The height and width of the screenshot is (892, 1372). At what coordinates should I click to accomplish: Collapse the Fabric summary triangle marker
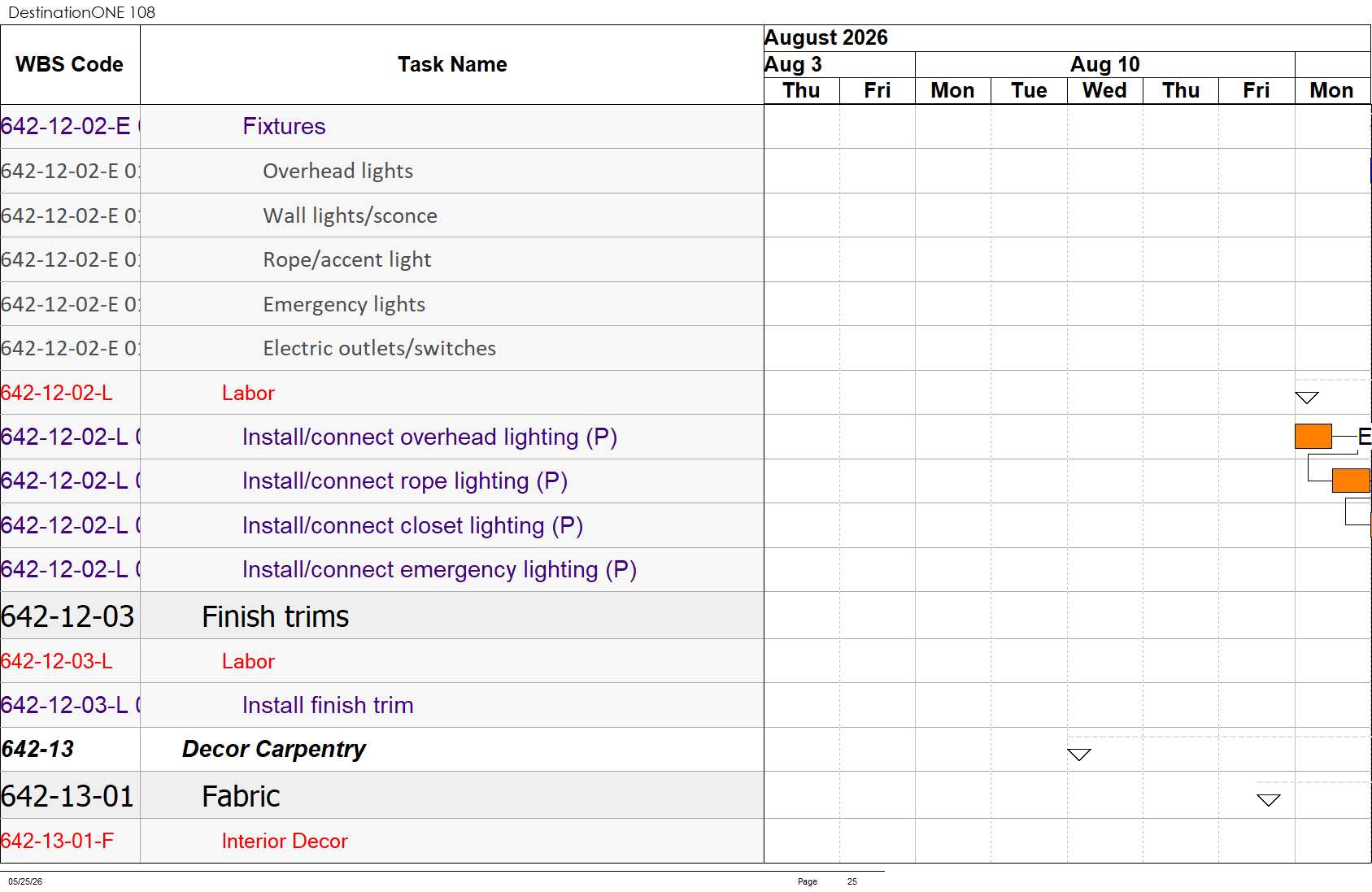tap(1269, 800)
